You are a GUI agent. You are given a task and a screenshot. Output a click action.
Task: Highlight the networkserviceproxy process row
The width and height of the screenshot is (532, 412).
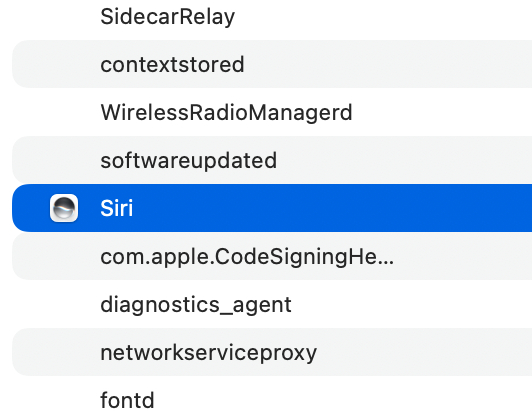click(x=272, y=352)
